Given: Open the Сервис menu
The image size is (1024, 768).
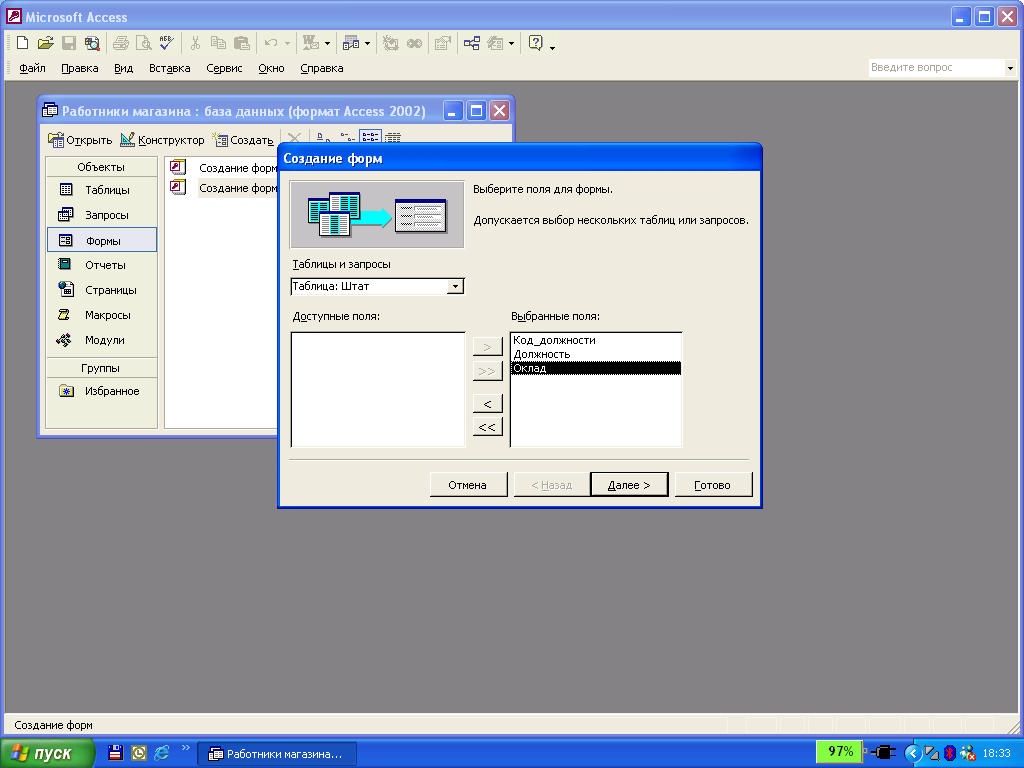Looking at the screenshot, I should (224, 68).
